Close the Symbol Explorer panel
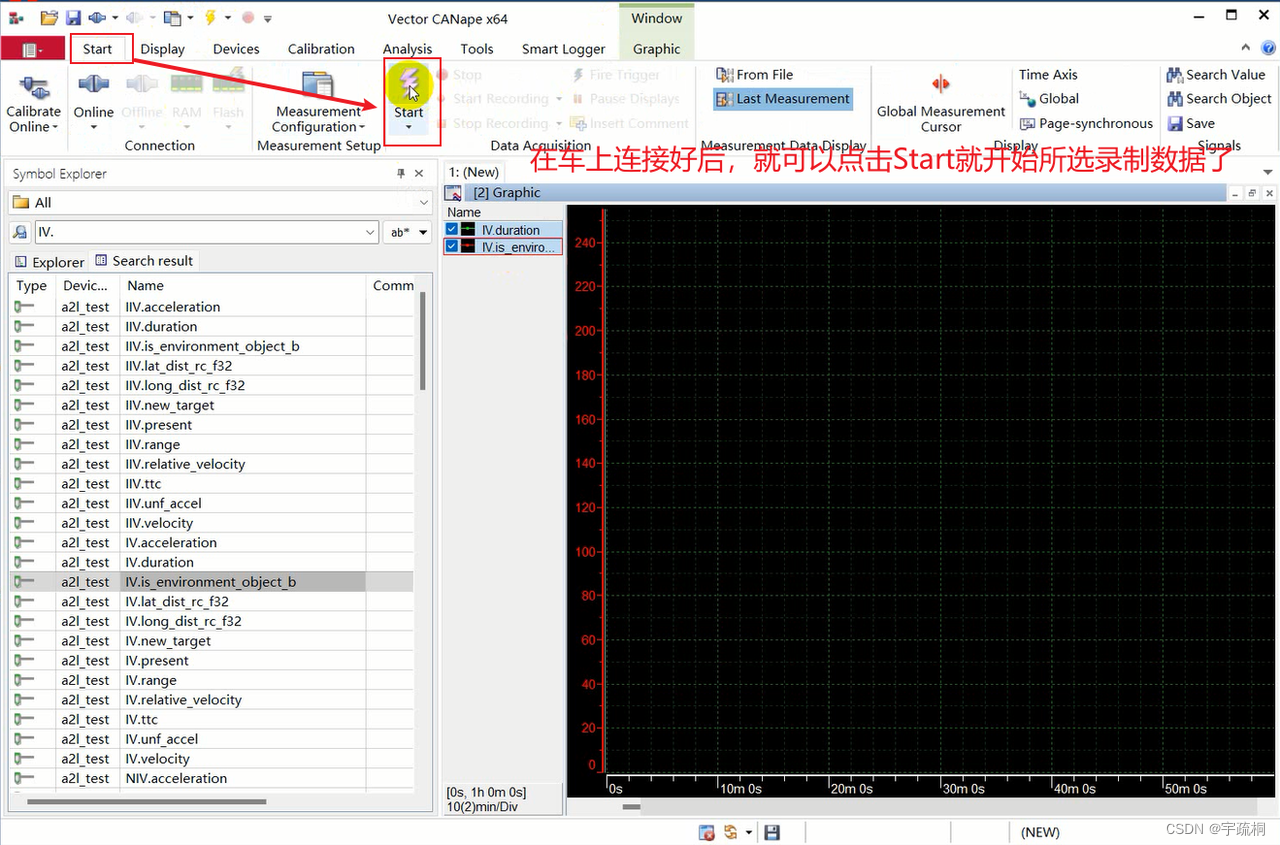 point(420,174)
